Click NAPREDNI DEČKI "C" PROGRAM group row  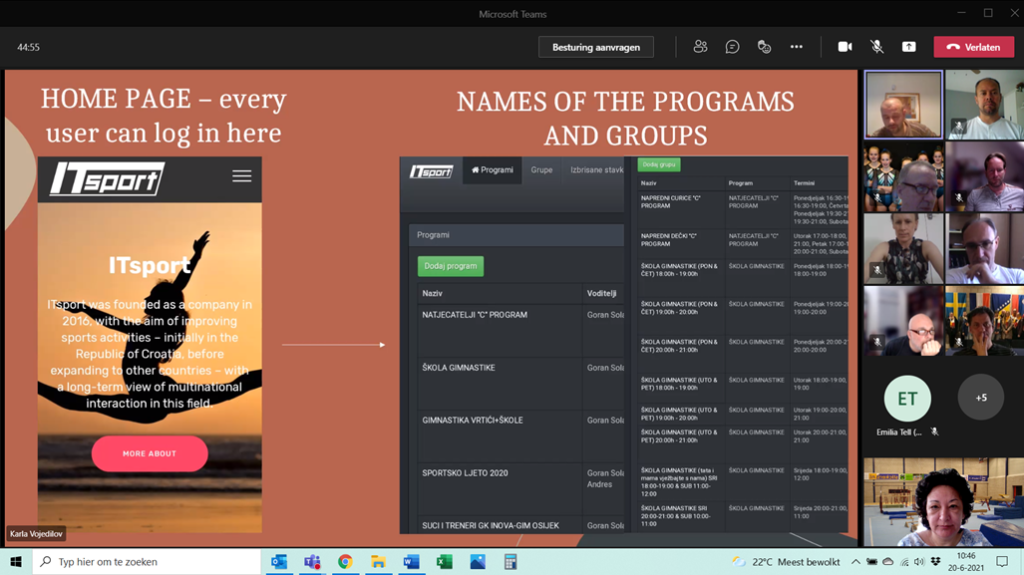[743, 243]
